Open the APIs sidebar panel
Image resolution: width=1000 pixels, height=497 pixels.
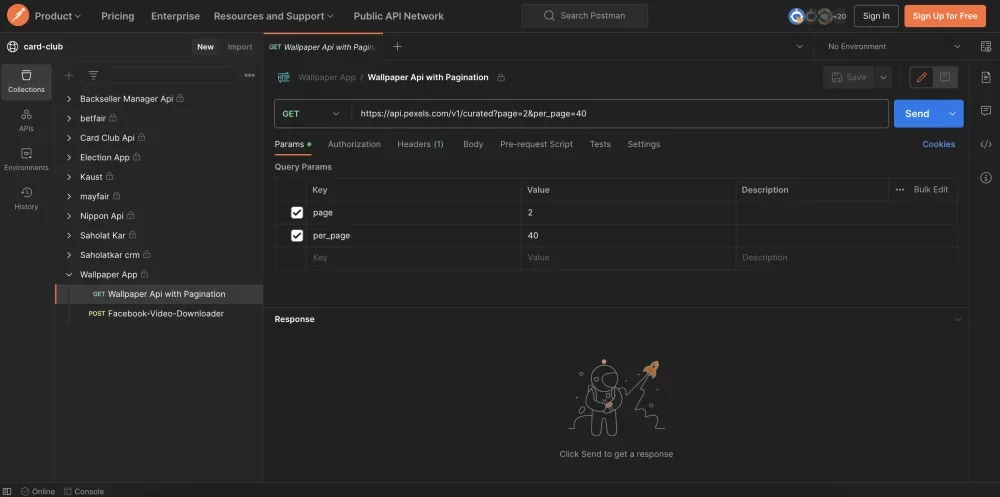[x=26, y=121]
